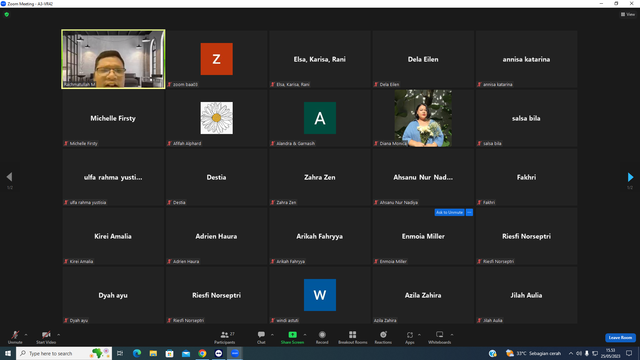Select the Kirei Amalia tile

click(x=113, y=236)
